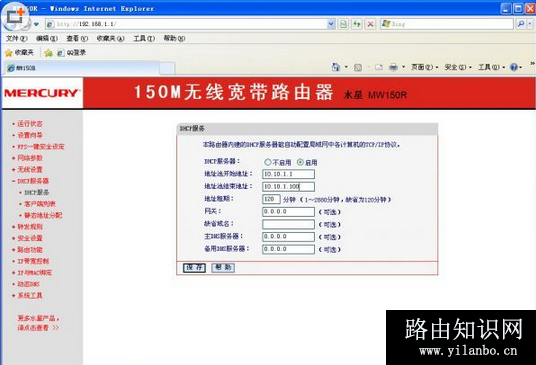Open the 收藏夹 menu in menu bar
Viewport: 536px width, 365px height.
(x=110, y=38)
